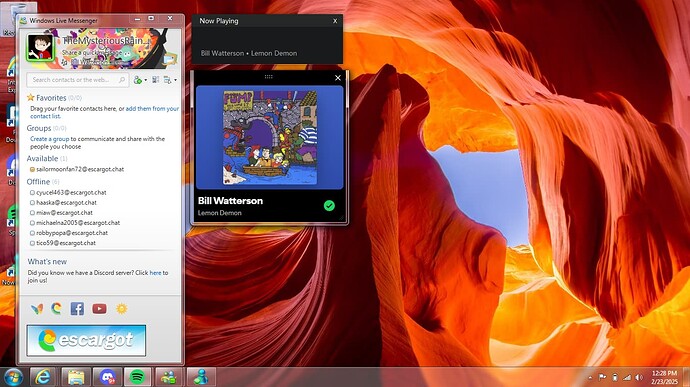Click the Messenger two-people taskbar button
The width and height of the screenshot is (690, 387).
(169, 377)
